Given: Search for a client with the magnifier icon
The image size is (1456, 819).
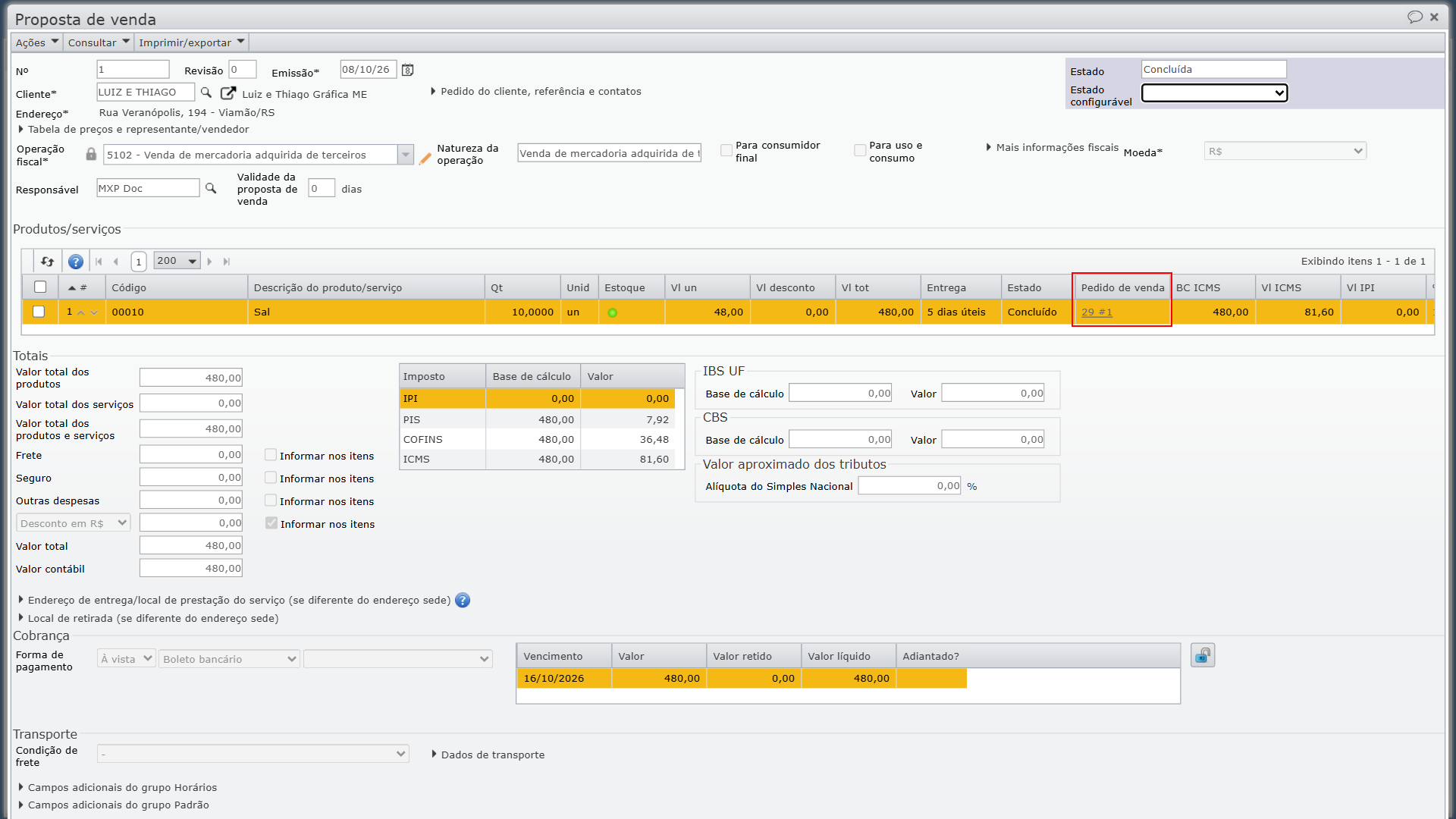Looking at the screenshot, I should click(206, 93).
